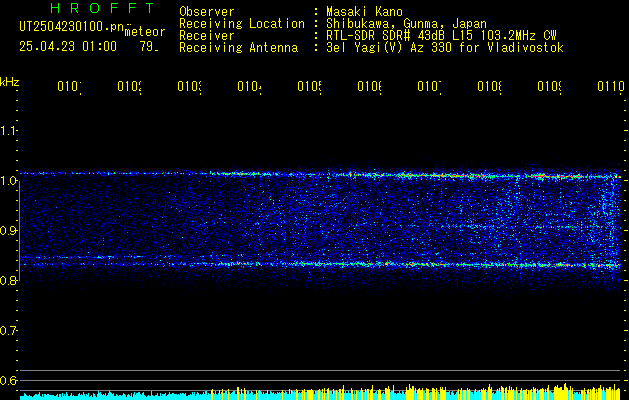Screen dimensions: 629x400
Task: Click the 0110 time marker
Action: (x=611, y=86)
